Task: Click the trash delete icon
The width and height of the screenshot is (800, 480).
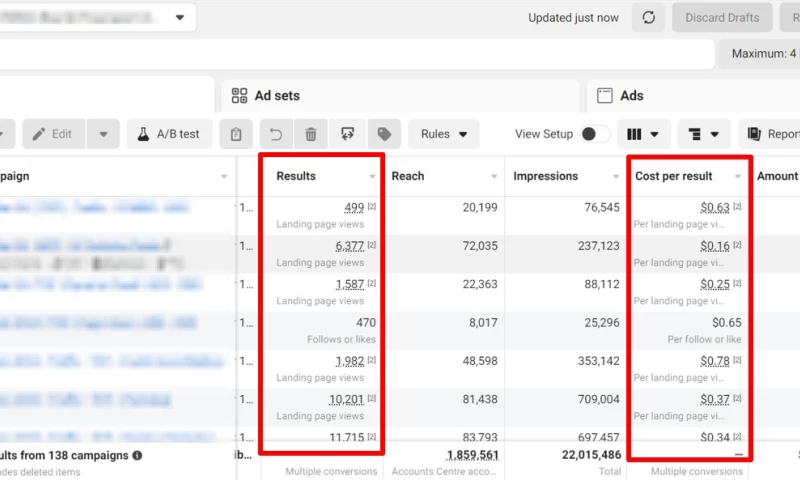Action: coord(311,134)
